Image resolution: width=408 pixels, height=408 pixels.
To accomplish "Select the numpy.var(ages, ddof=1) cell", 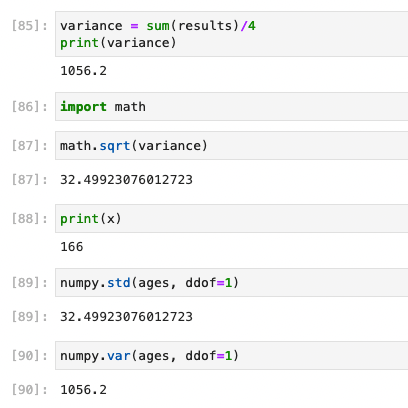I will point(232,356).
